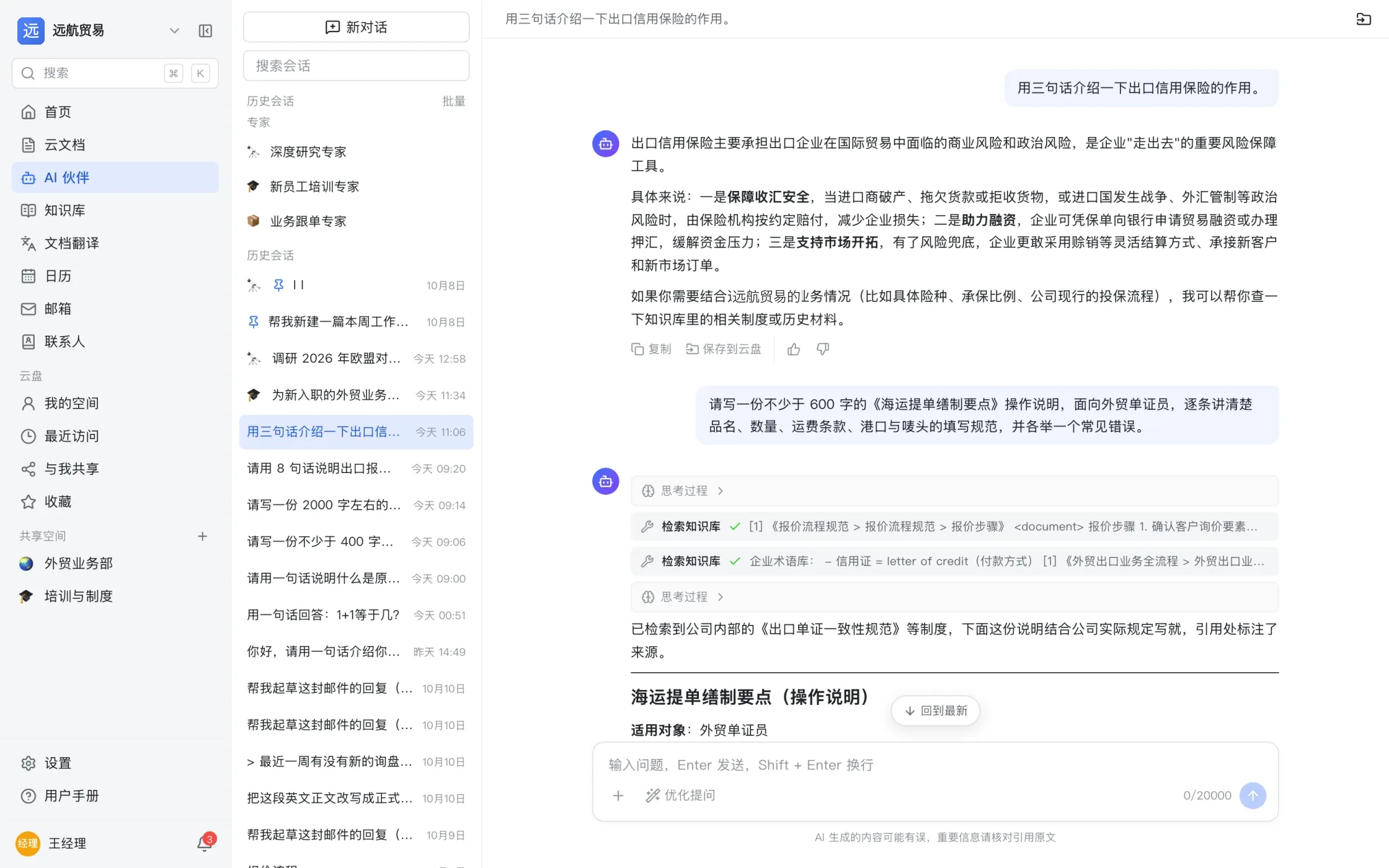Go to 首页 in the sidebar

115,112
